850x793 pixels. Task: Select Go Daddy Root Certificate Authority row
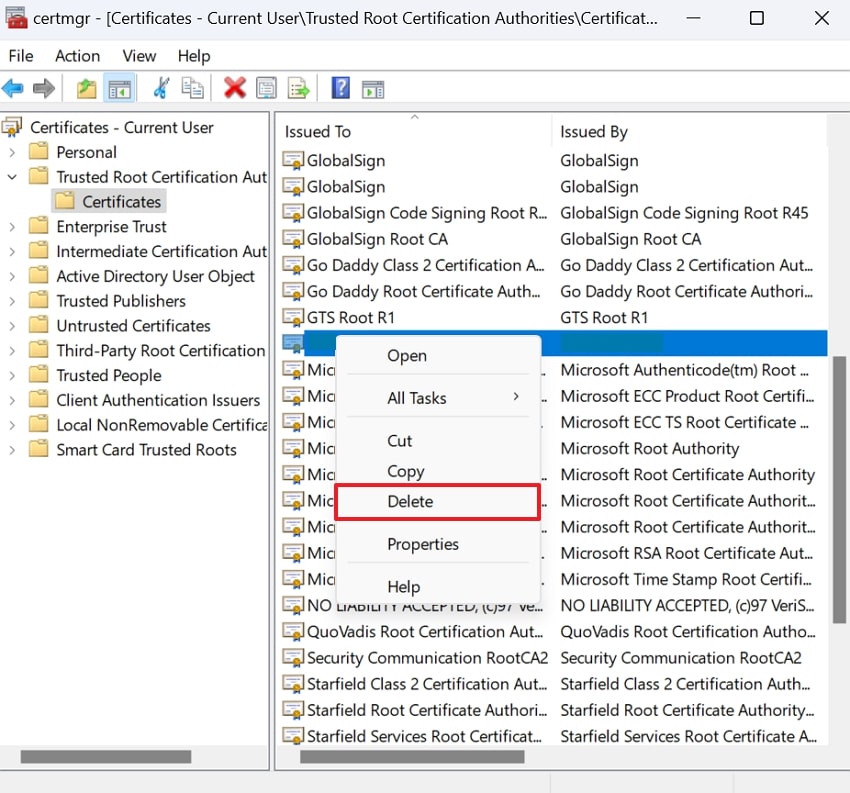tap(553, 292)
